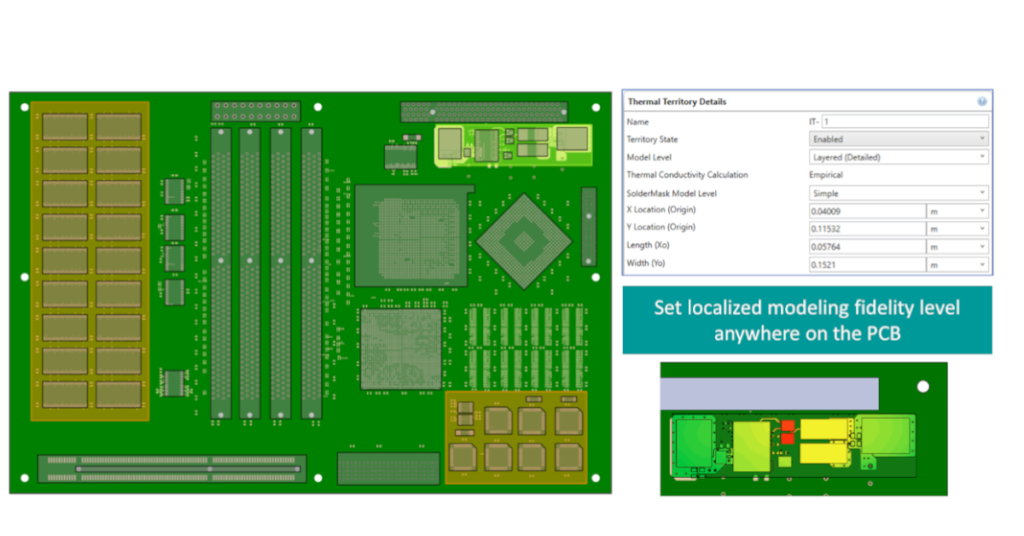Open the Y Location unit dropdown
Screen dimensions: 1024x536
pyautogui.click(x=958, y=229)
